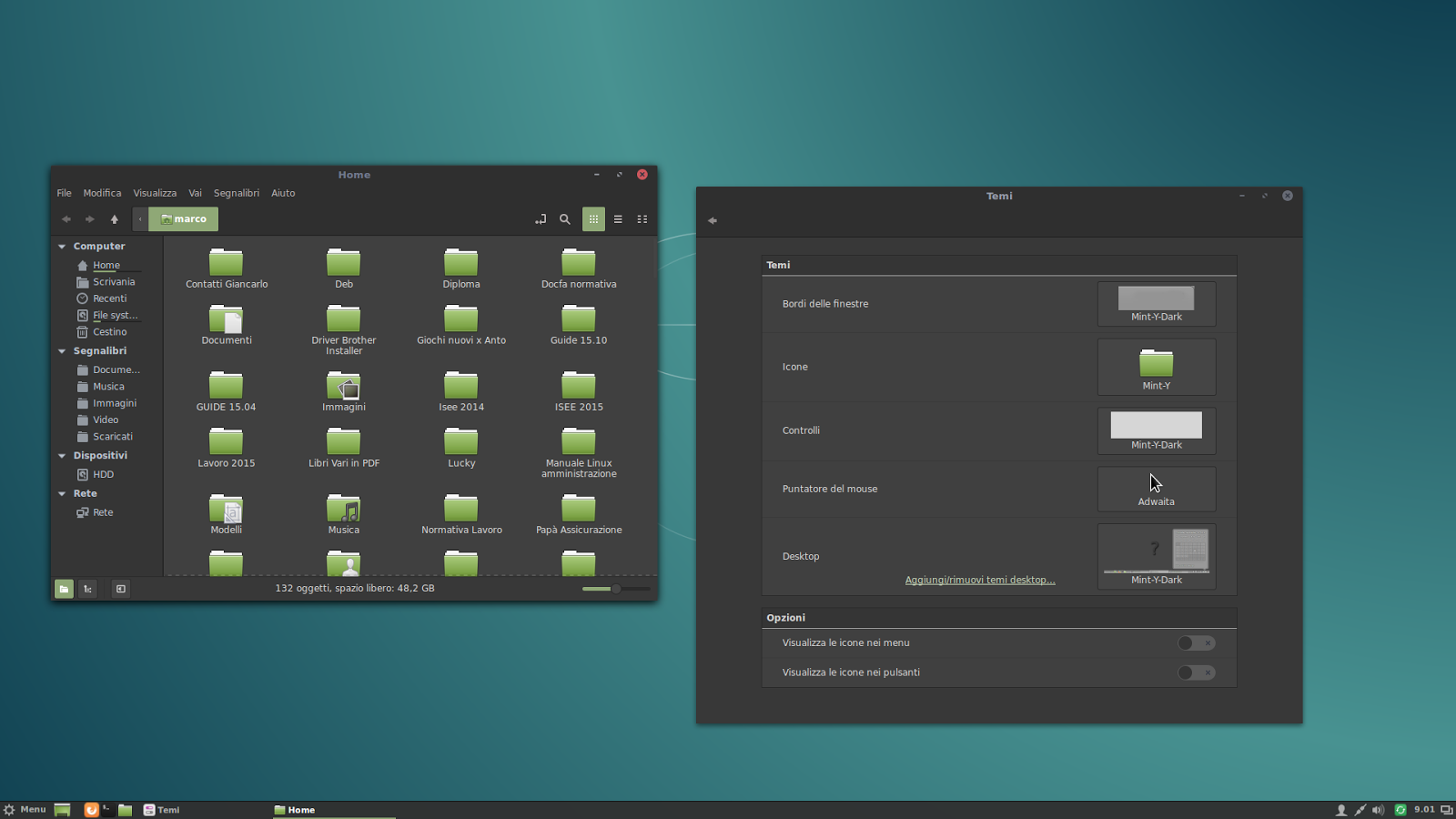
Task: Hide the sidebar using status bar icon
Action: pyautogui.click(x=120, y=589)
